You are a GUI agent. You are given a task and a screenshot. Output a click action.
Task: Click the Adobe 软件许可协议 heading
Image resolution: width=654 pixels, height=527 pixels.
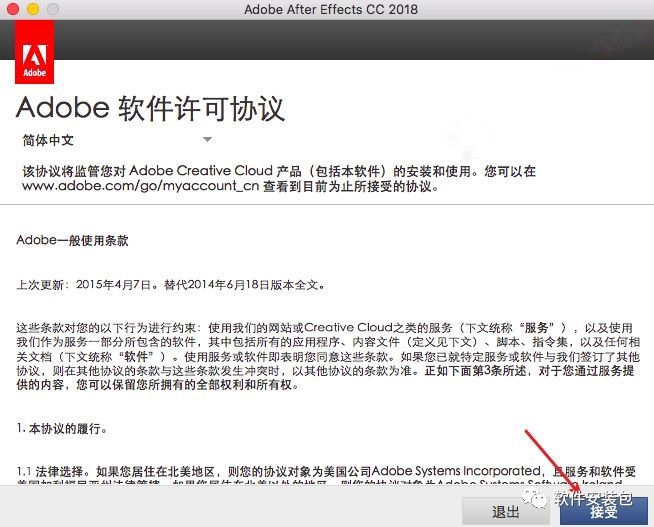(150, 109)
